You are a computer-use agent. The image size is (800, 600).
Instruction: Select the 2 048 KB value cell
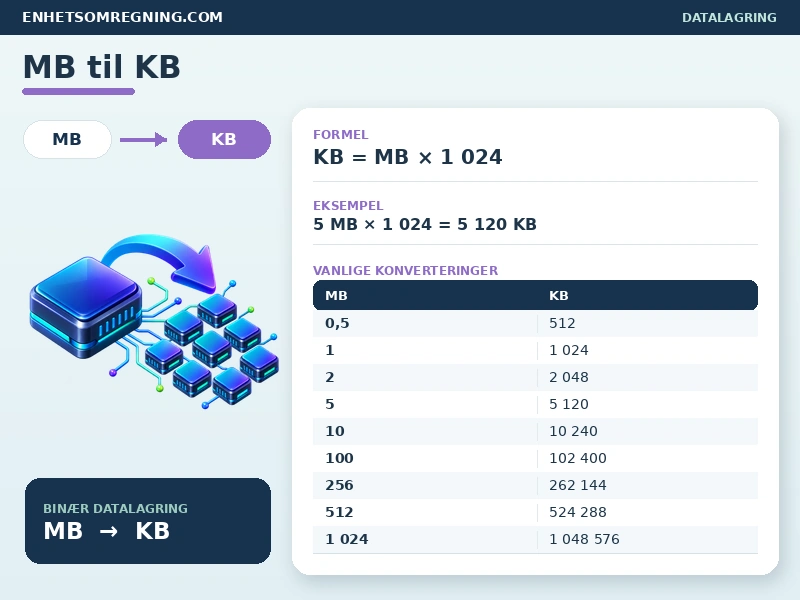[x=648, y=378]
